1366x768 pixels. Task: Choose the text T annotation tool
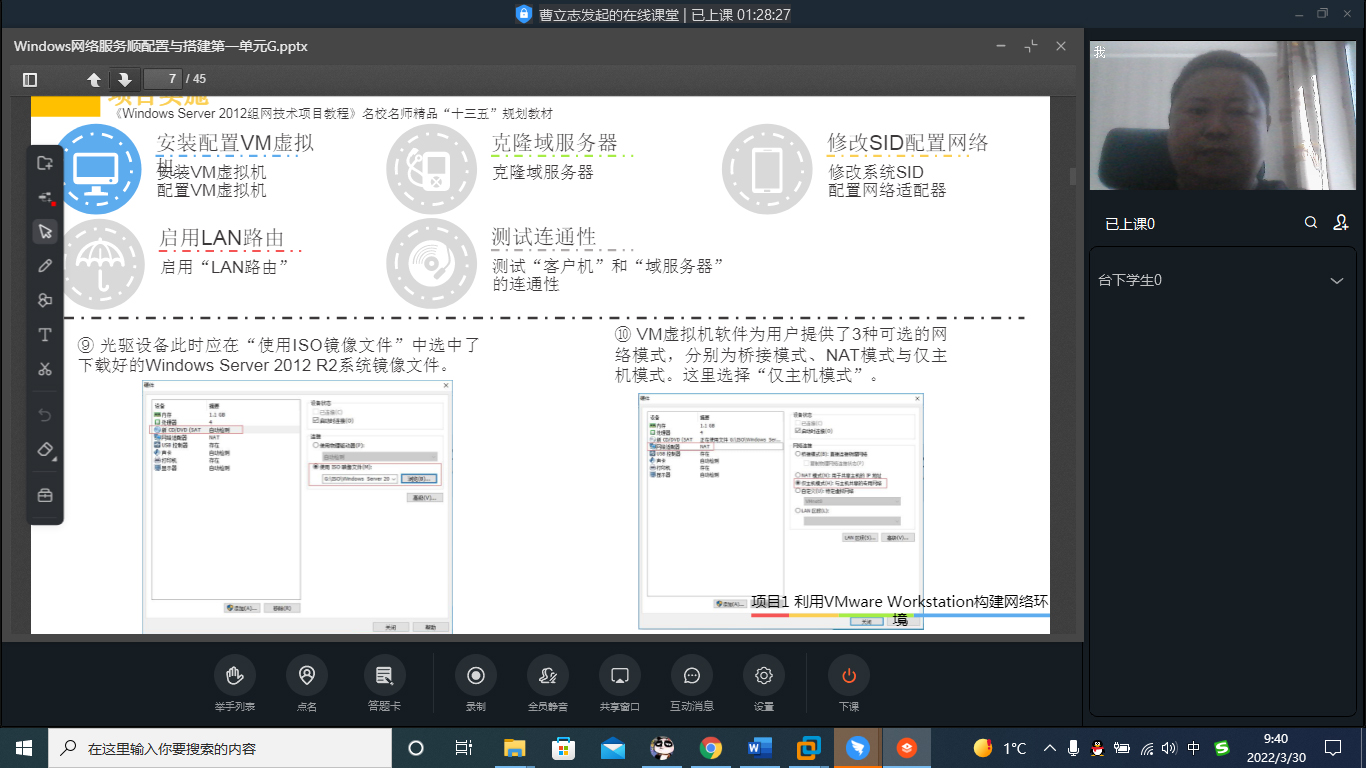45,334
